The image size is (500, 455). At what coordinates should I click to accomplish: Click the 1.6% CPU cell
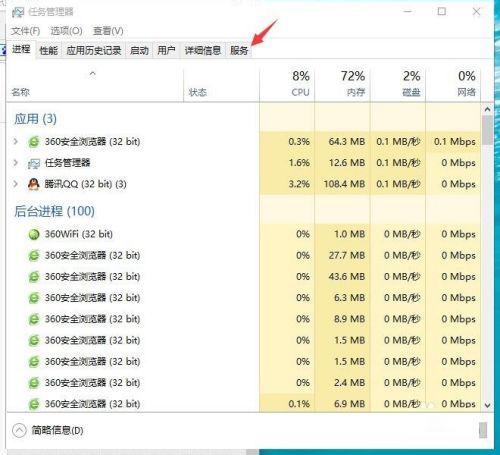287,163
